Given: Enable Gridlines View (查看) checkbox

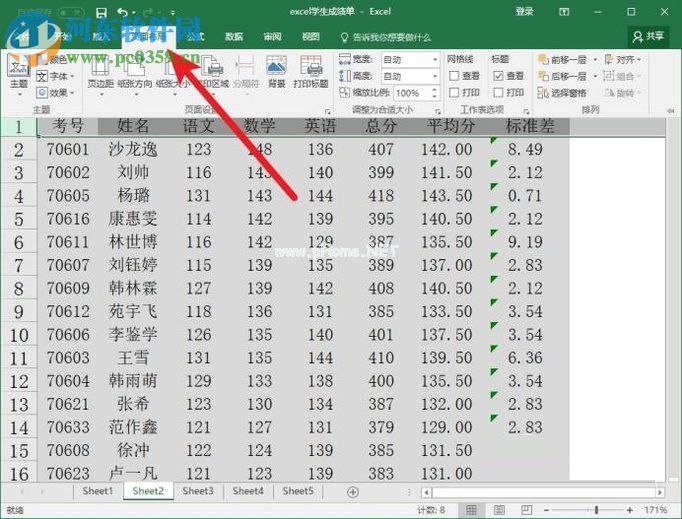Looking at the screenshot, I should (454, 76).
